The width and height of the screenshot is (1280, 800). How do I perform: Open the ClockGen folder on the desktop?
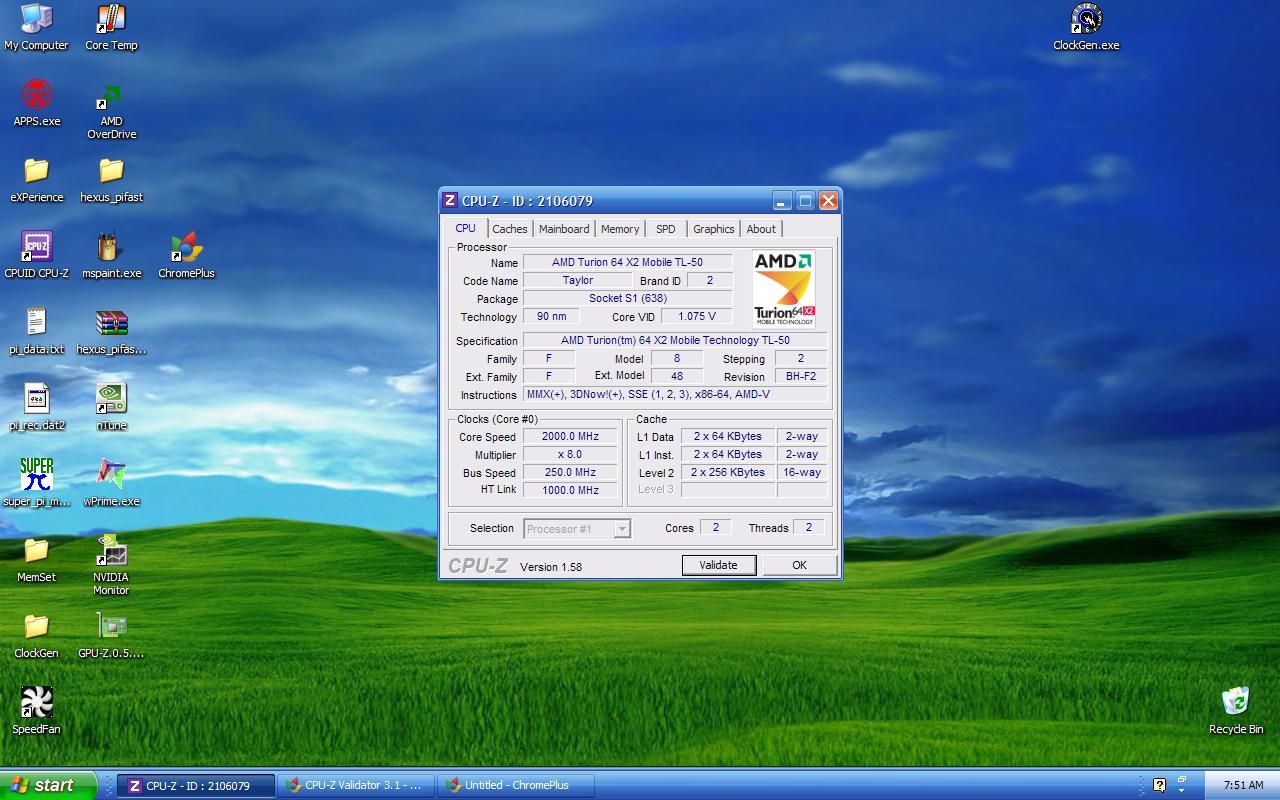(x=36, y=635)
